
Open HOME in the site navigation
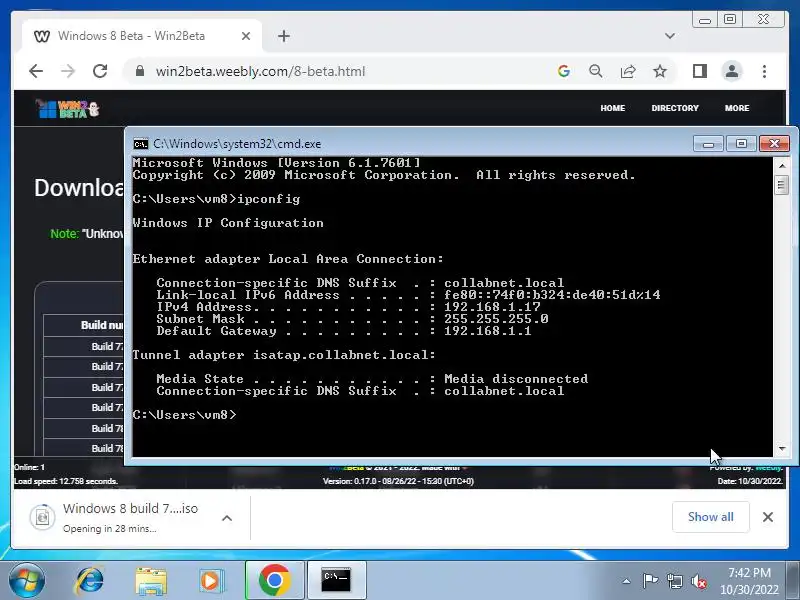(612, 108)
